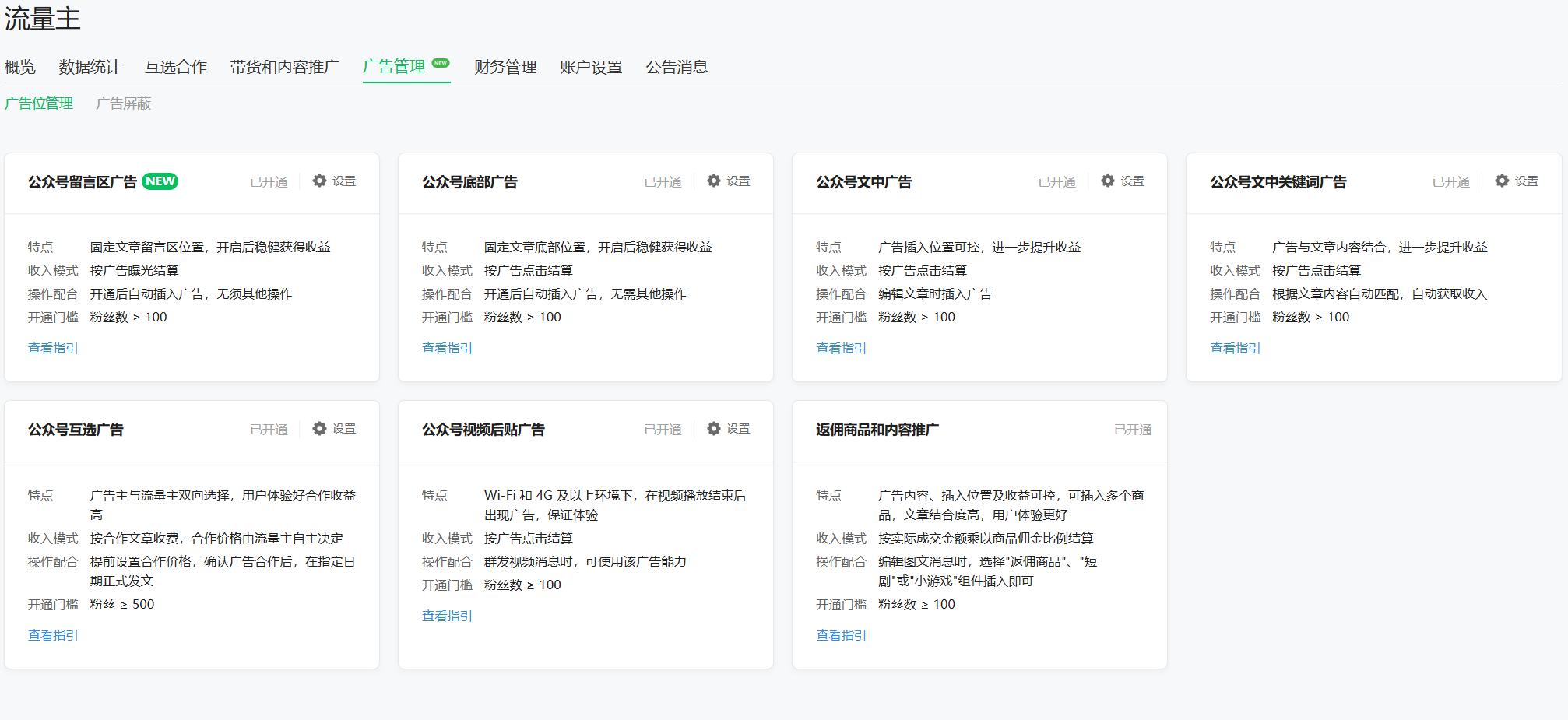
Task: Click 查看指引 under 公众号互选广告
Action: 53,635
